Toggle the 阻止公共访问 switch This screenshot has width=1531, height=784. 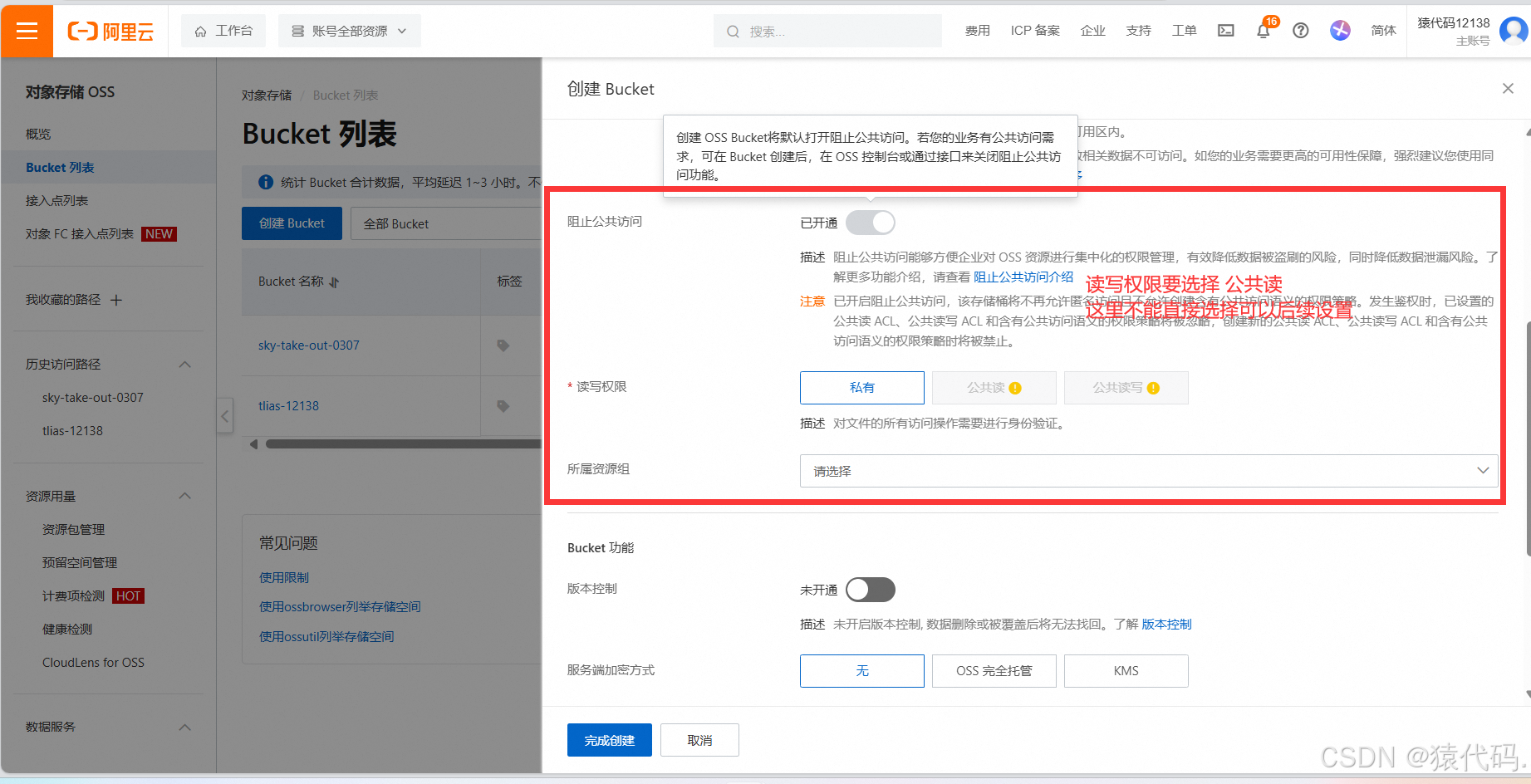(871, 223)
